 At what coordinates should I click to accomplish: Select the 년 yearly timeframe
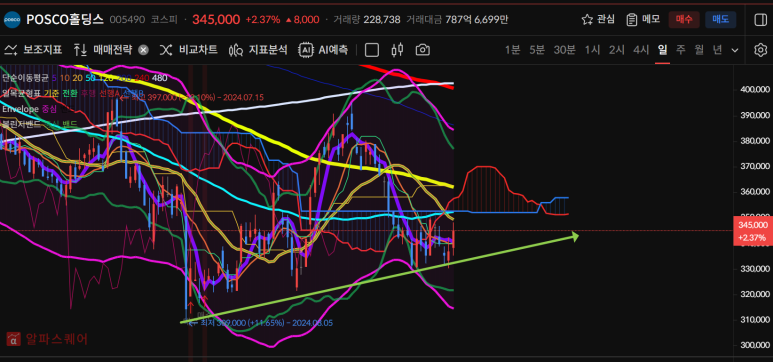pos(717,50)
